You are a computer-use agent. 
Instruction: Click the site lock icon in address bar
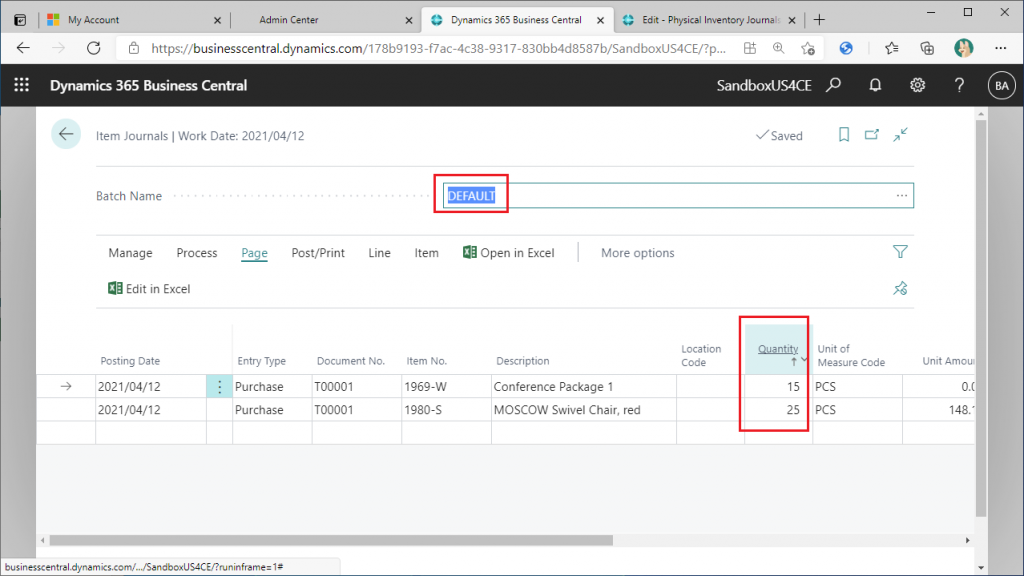point(134,48)
